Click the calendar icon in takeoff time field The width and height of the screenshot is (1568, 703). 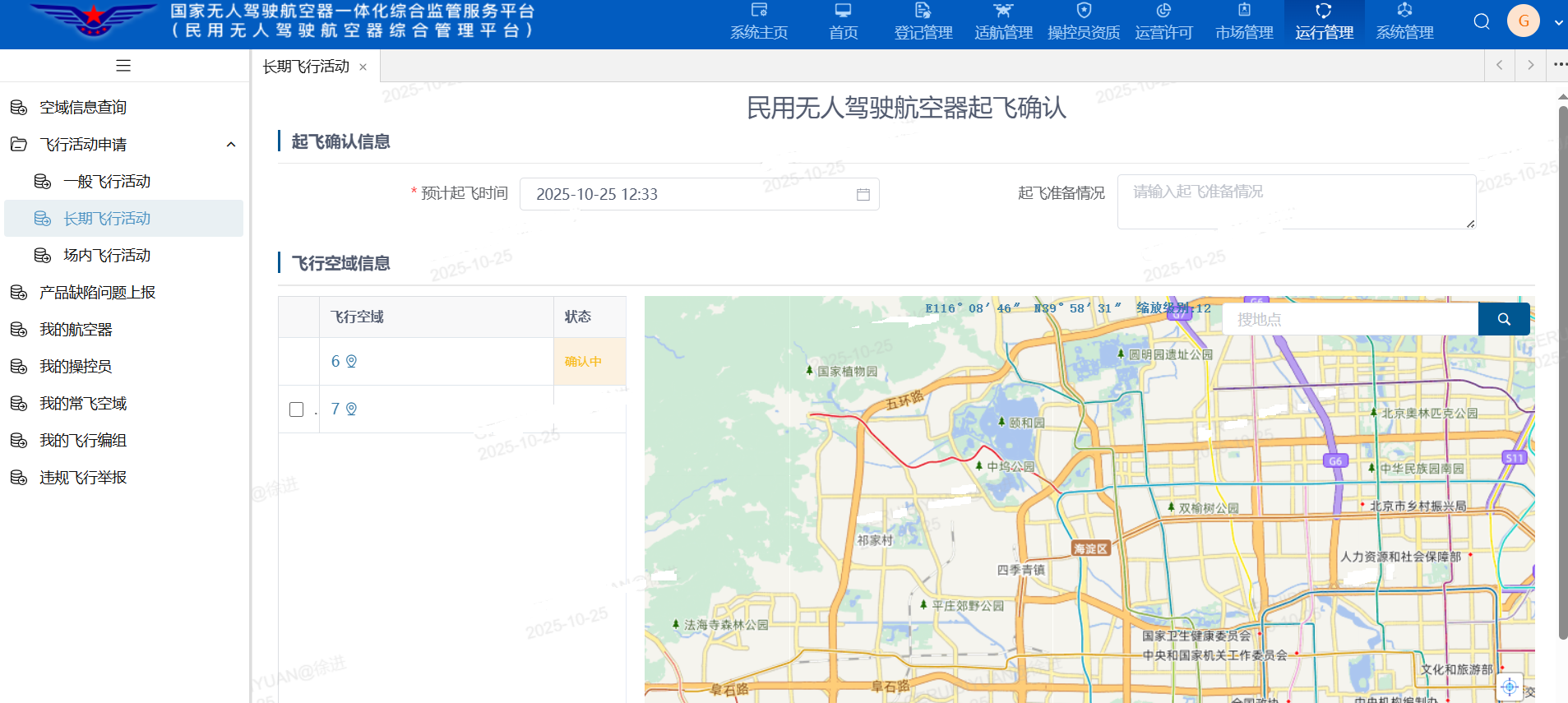click(863, 195)
